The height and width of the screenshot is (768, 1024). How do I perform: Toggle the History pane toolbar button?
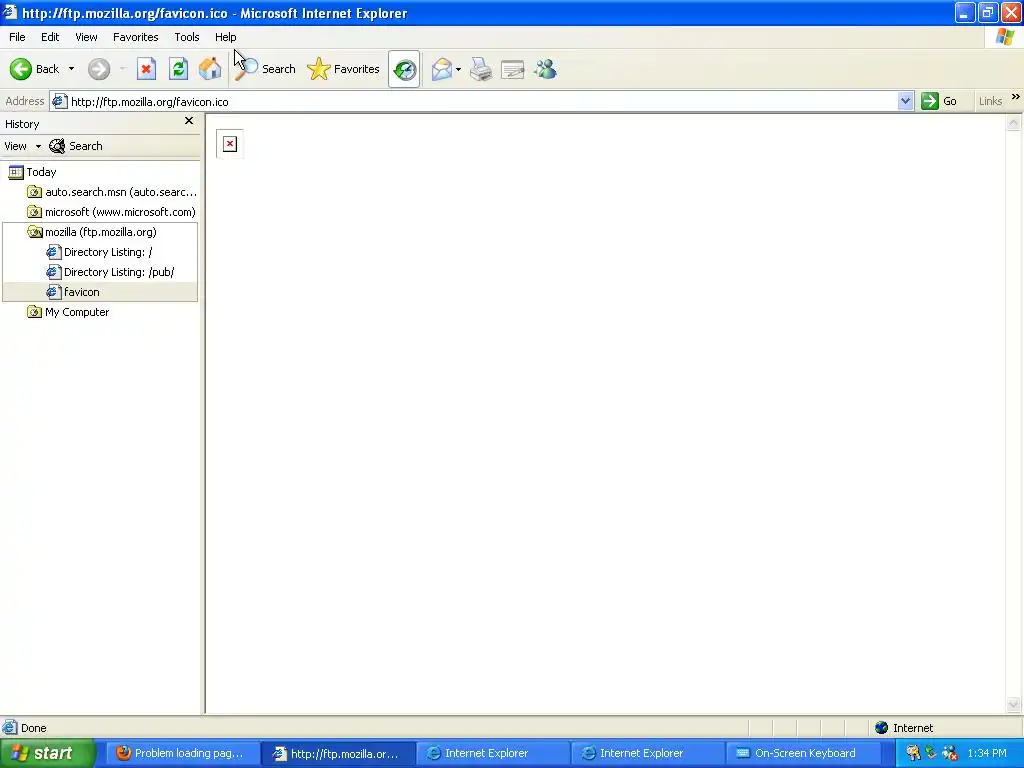click(404, 69)
